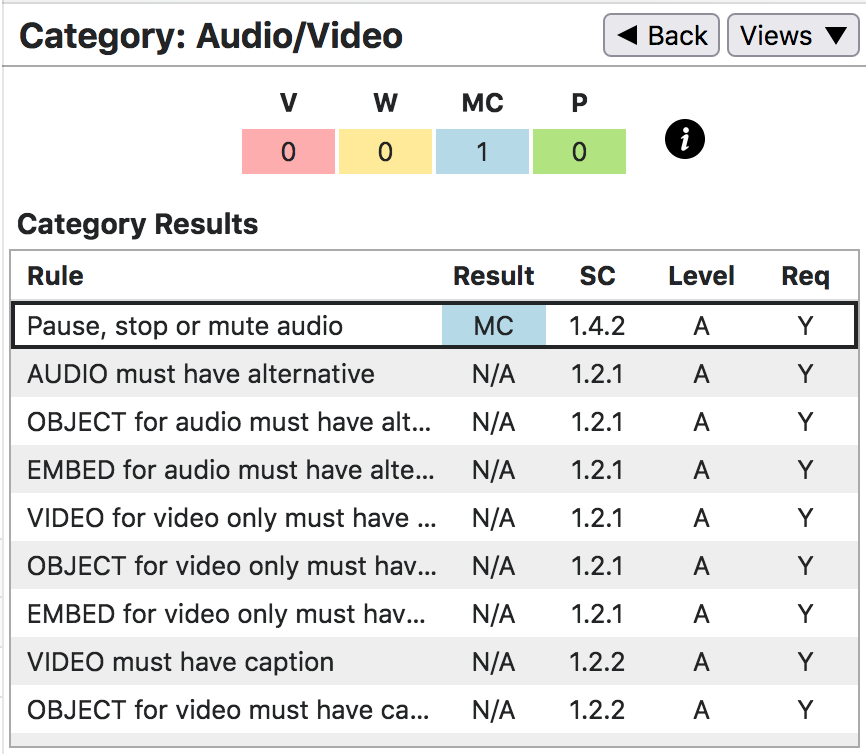The width and height of the screenshot is (866, 754).
Task: Go back with the Back button
Action: (x=662, y=36)
